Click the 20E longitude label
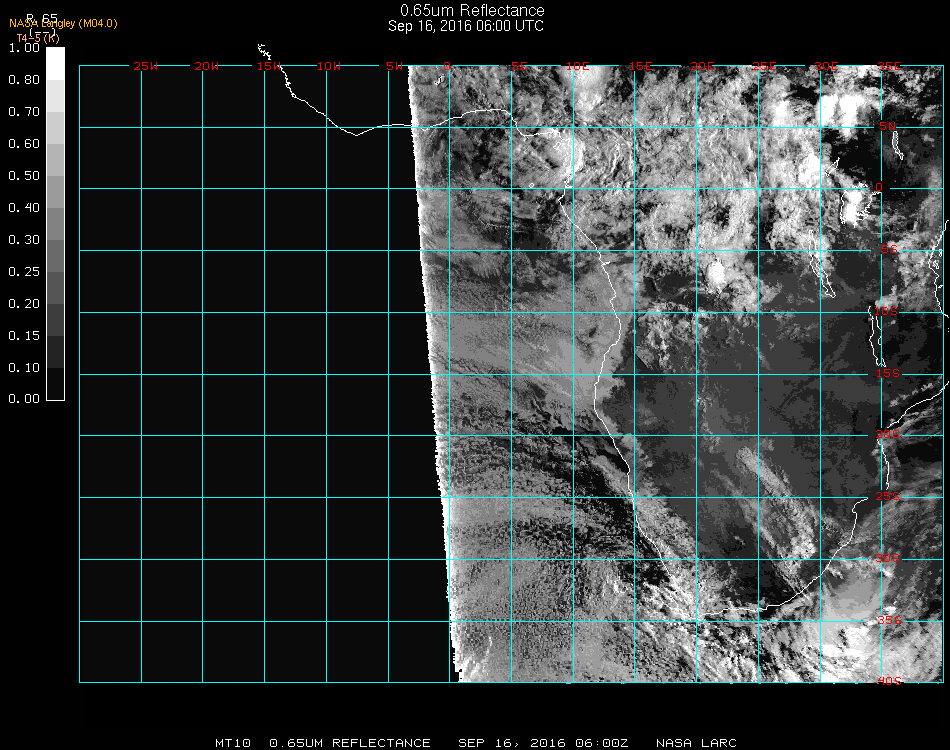 703,66
